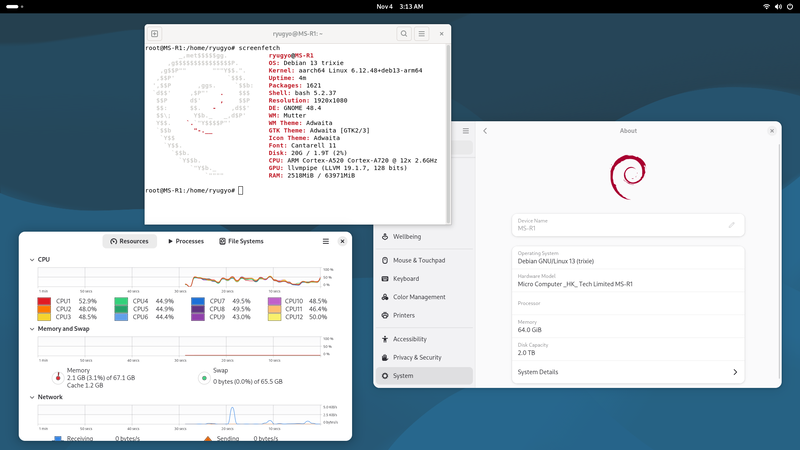Change the CPU5 dark green swatch
The image size is (800, 450).
[x=121, y=309]
